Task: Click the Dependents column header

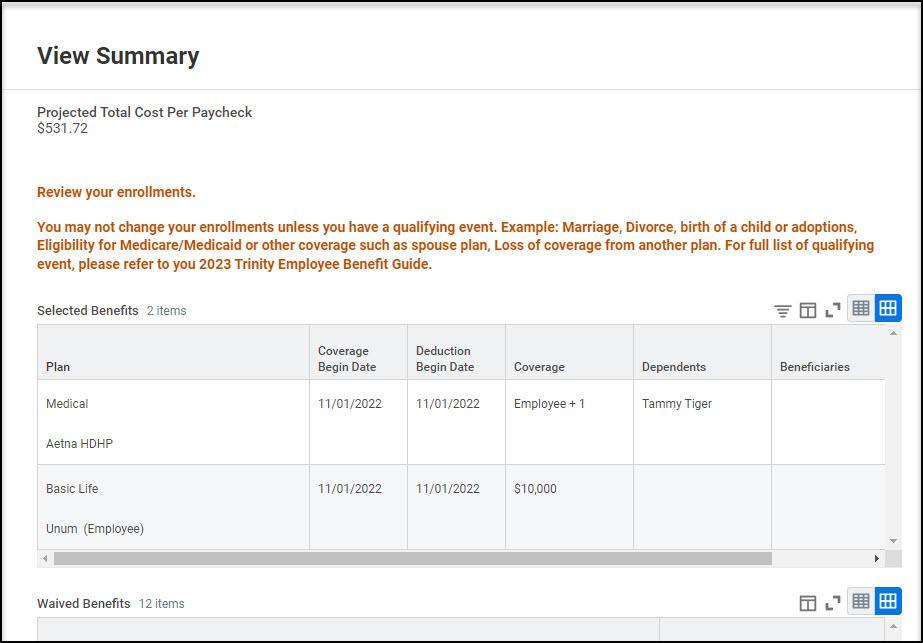Action: coord(702,353)
